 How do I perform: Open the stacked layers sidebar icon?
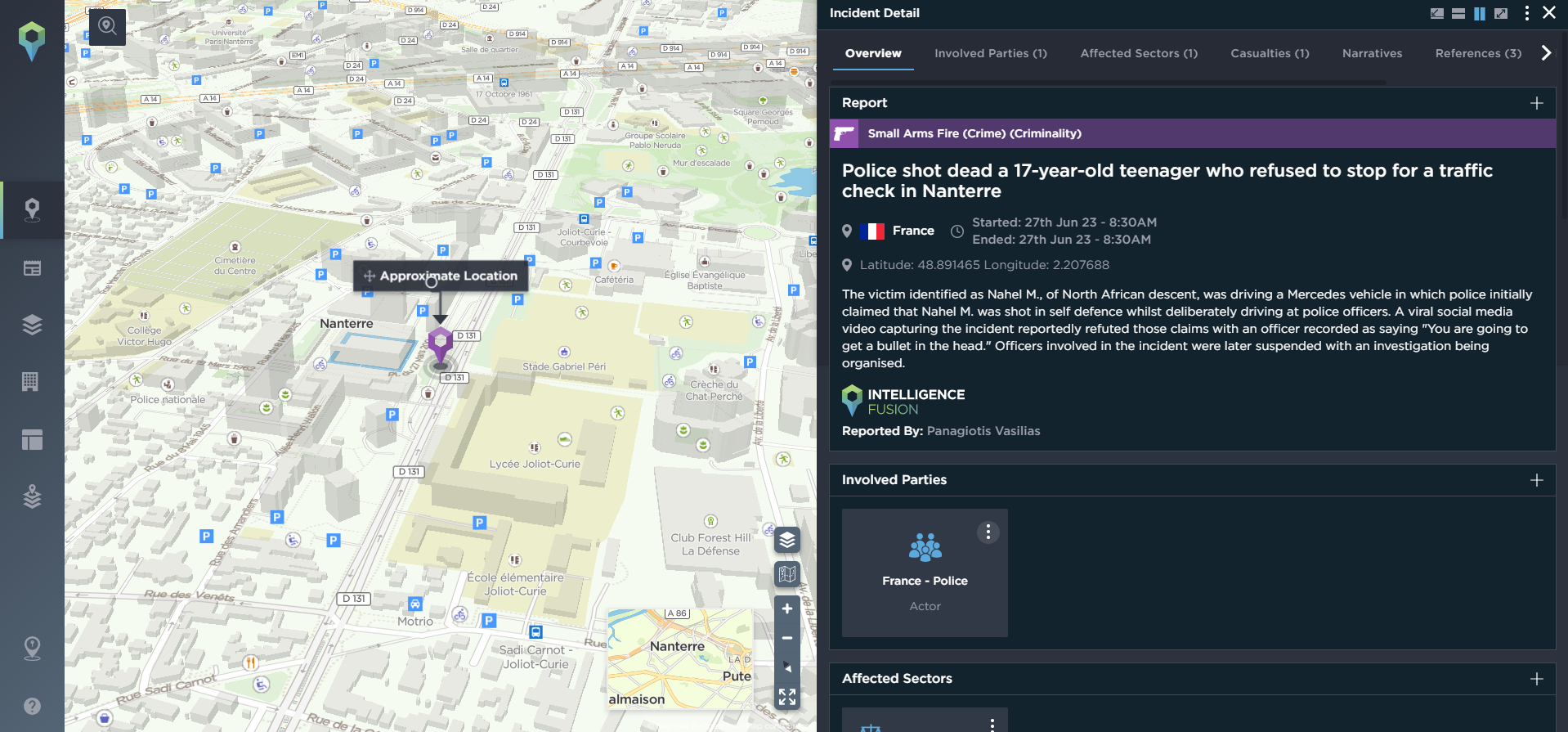click(x=32, y=325)
